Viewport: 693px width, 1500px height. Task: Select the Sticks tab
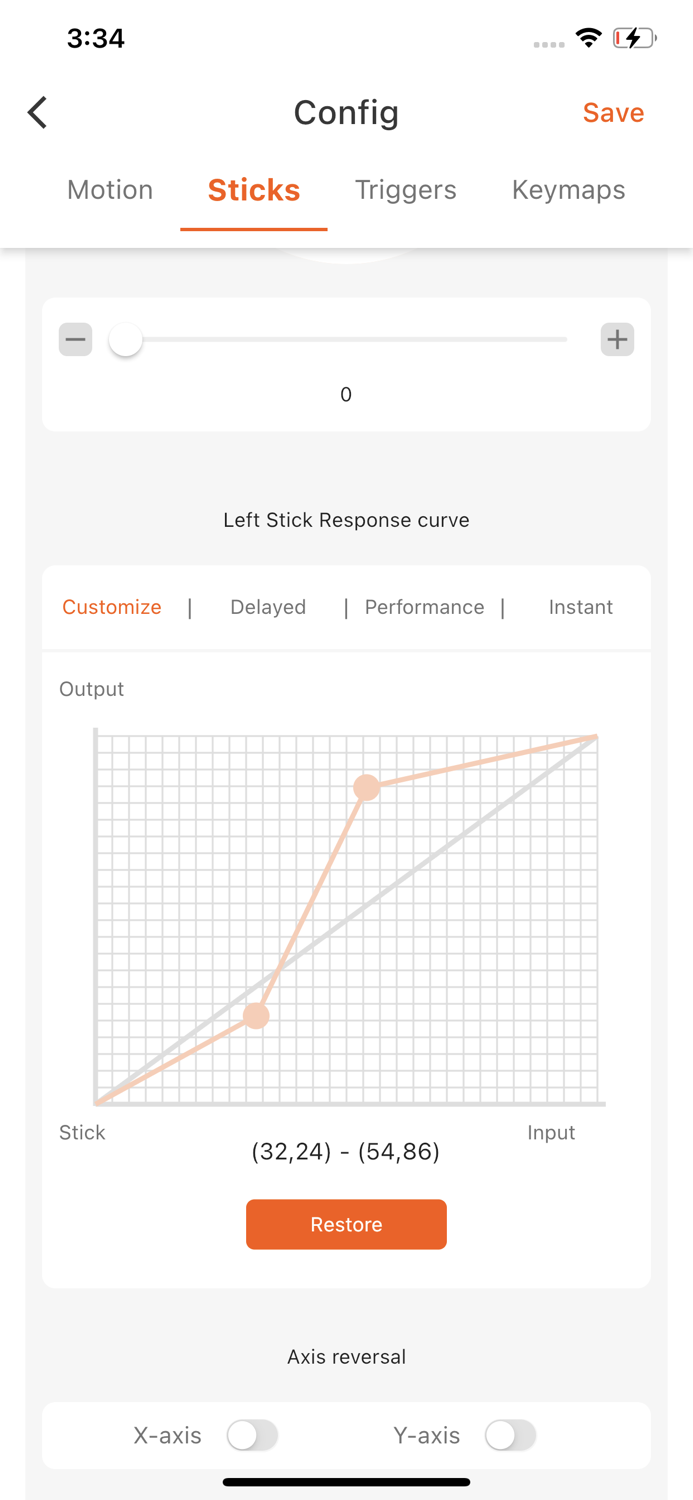click(x=254, y=190)
